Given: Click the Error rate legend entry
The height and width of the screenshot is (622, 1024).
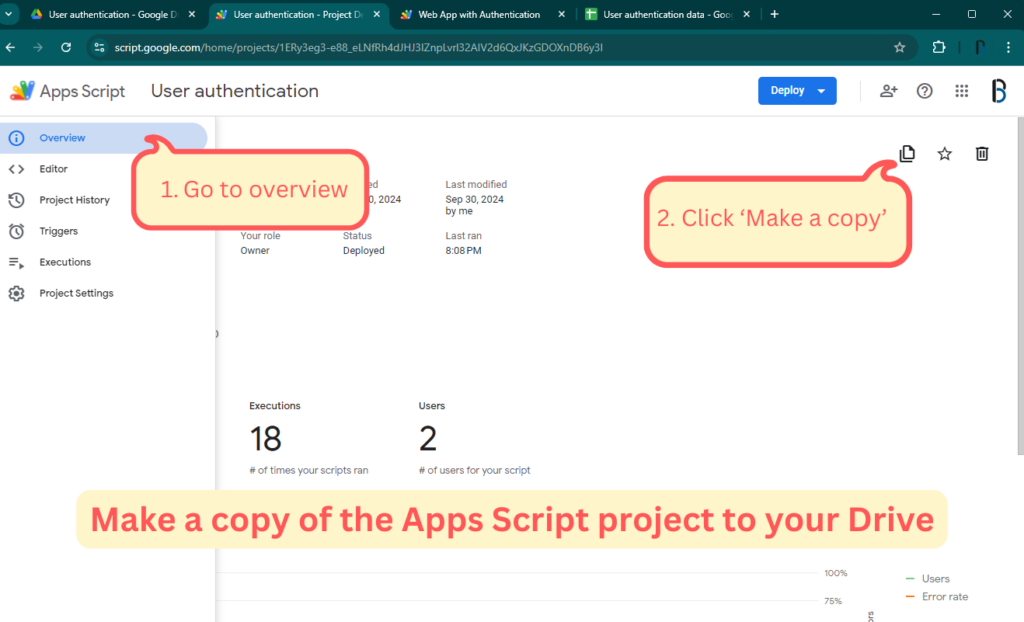Looking at the screenshot, I should coord(936,597).
